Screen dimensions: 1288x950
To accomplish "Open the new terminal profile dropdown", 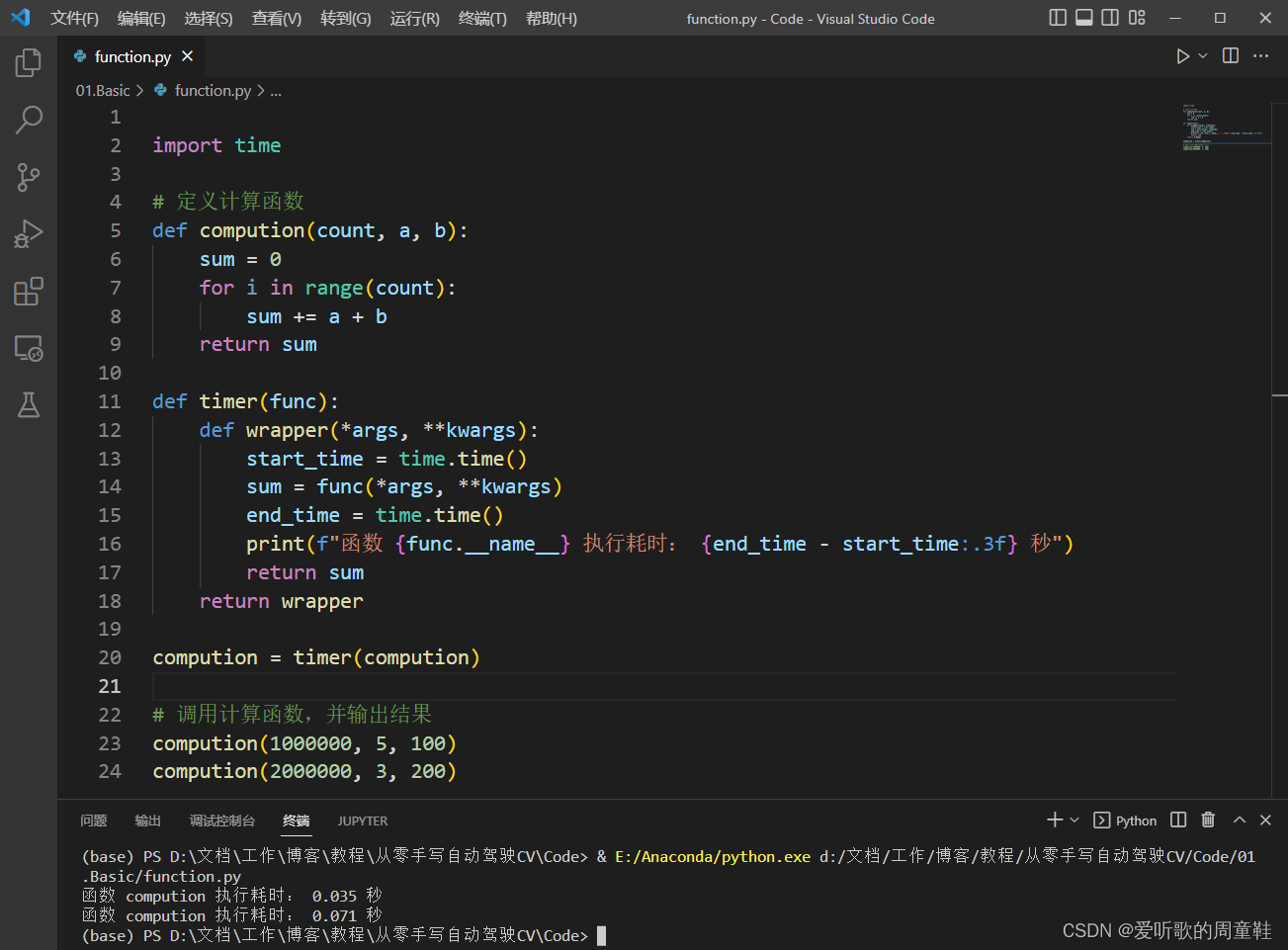I will (x=1074, y=820).
